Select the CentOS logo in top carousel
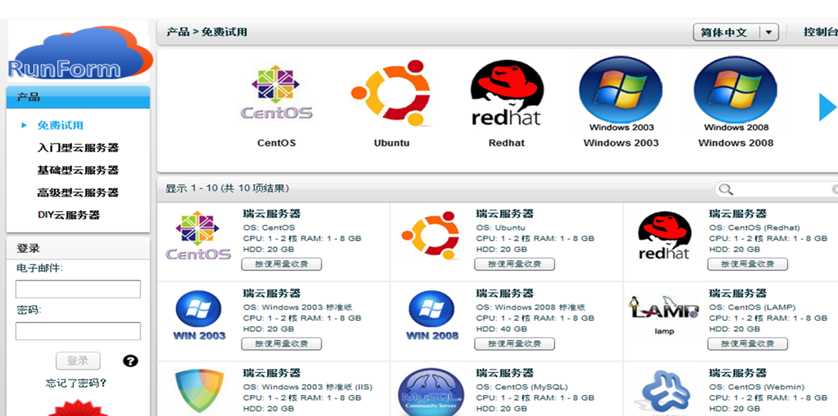The image size is (838, 416). click(x=276, y=93)
